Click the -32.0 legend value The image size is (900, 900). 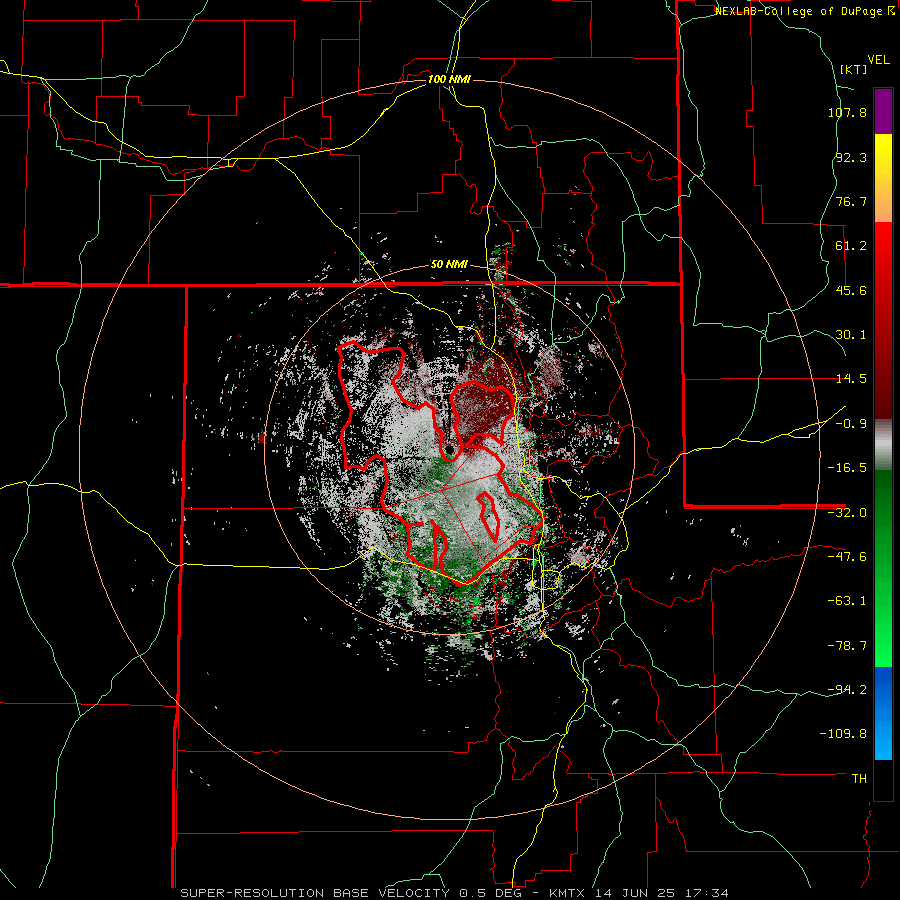click(x=847, y=513)
